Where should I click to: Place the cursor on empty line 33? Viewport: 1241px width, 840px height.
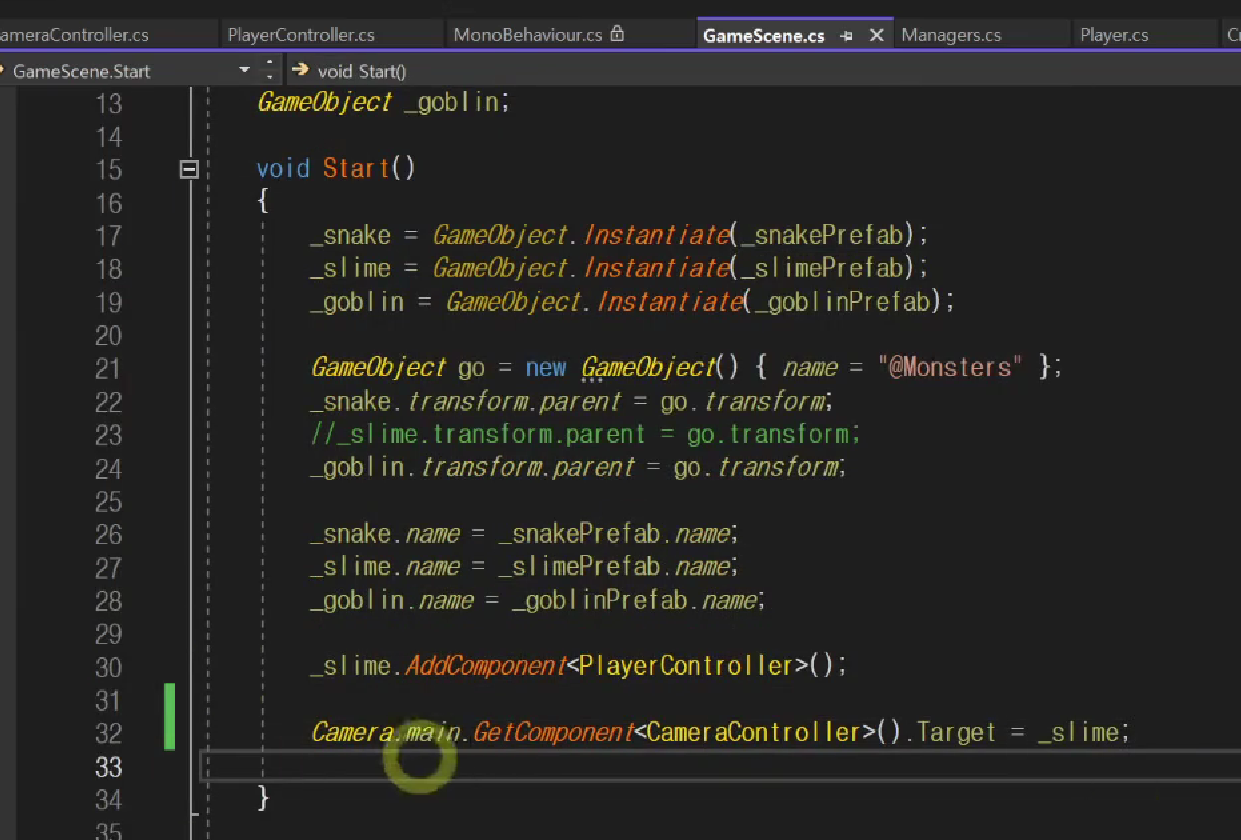720,766
